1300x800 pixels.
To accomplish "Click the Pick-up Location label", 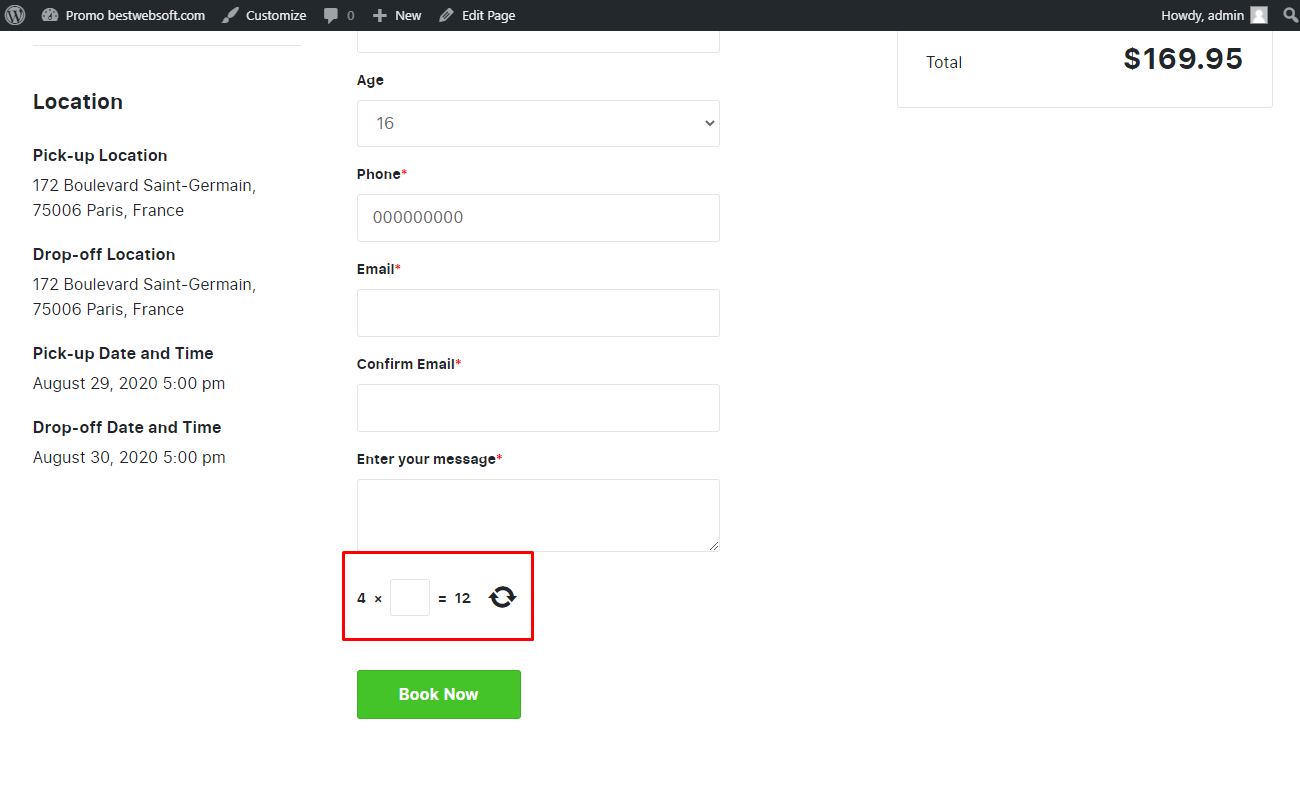I will pos(100,155).
